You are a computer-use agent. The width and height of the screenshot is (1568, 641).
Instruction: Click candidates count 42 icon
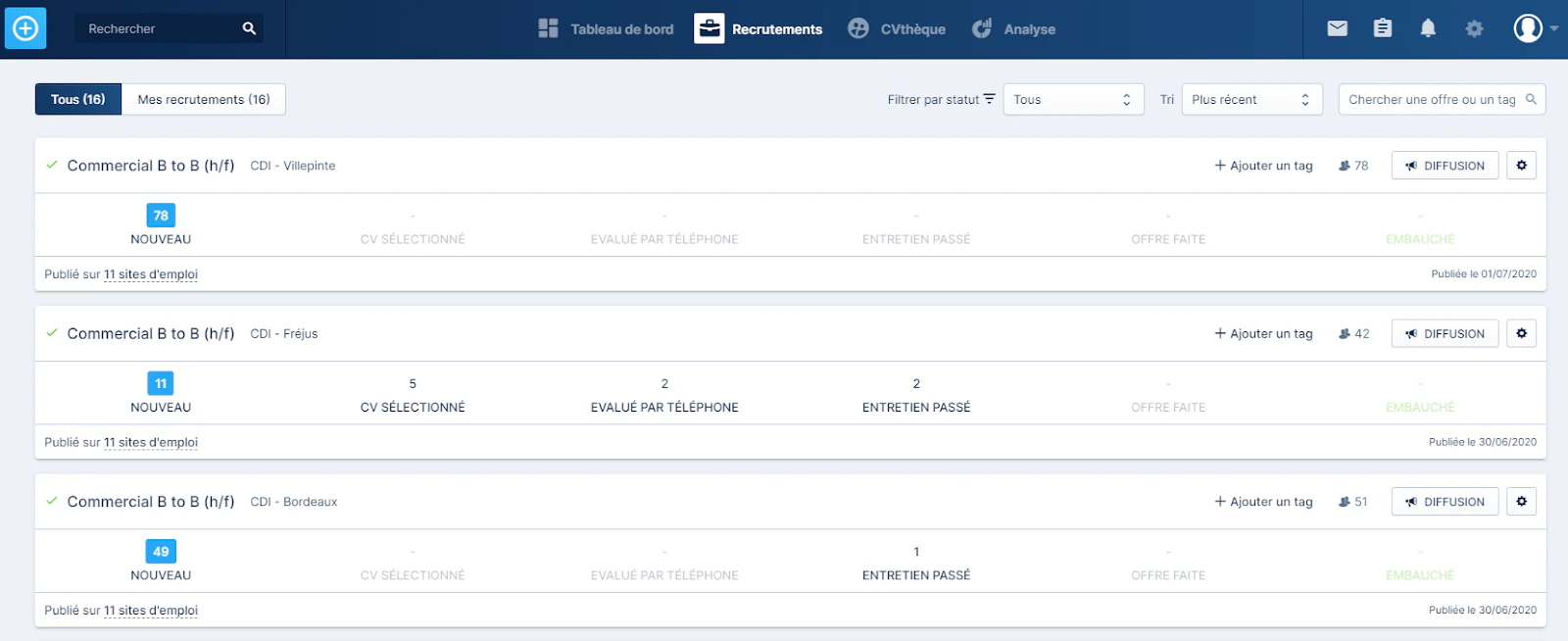point(1353,333)
